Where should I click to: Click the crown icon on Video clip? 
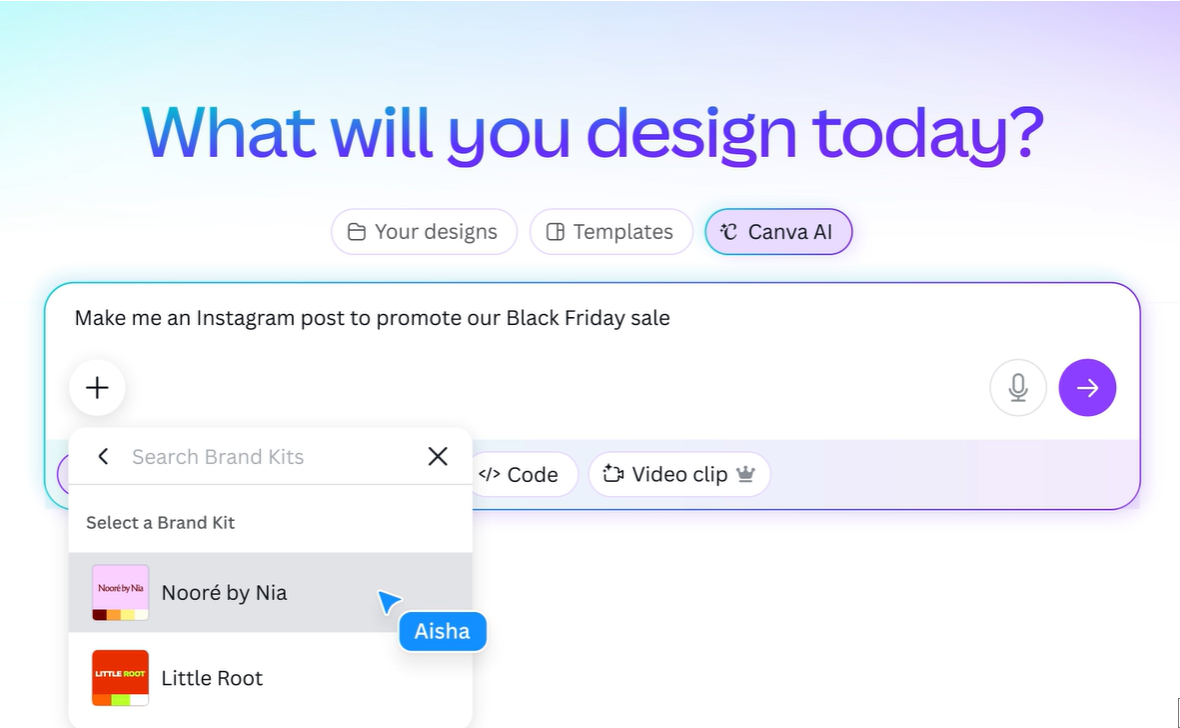744,474
